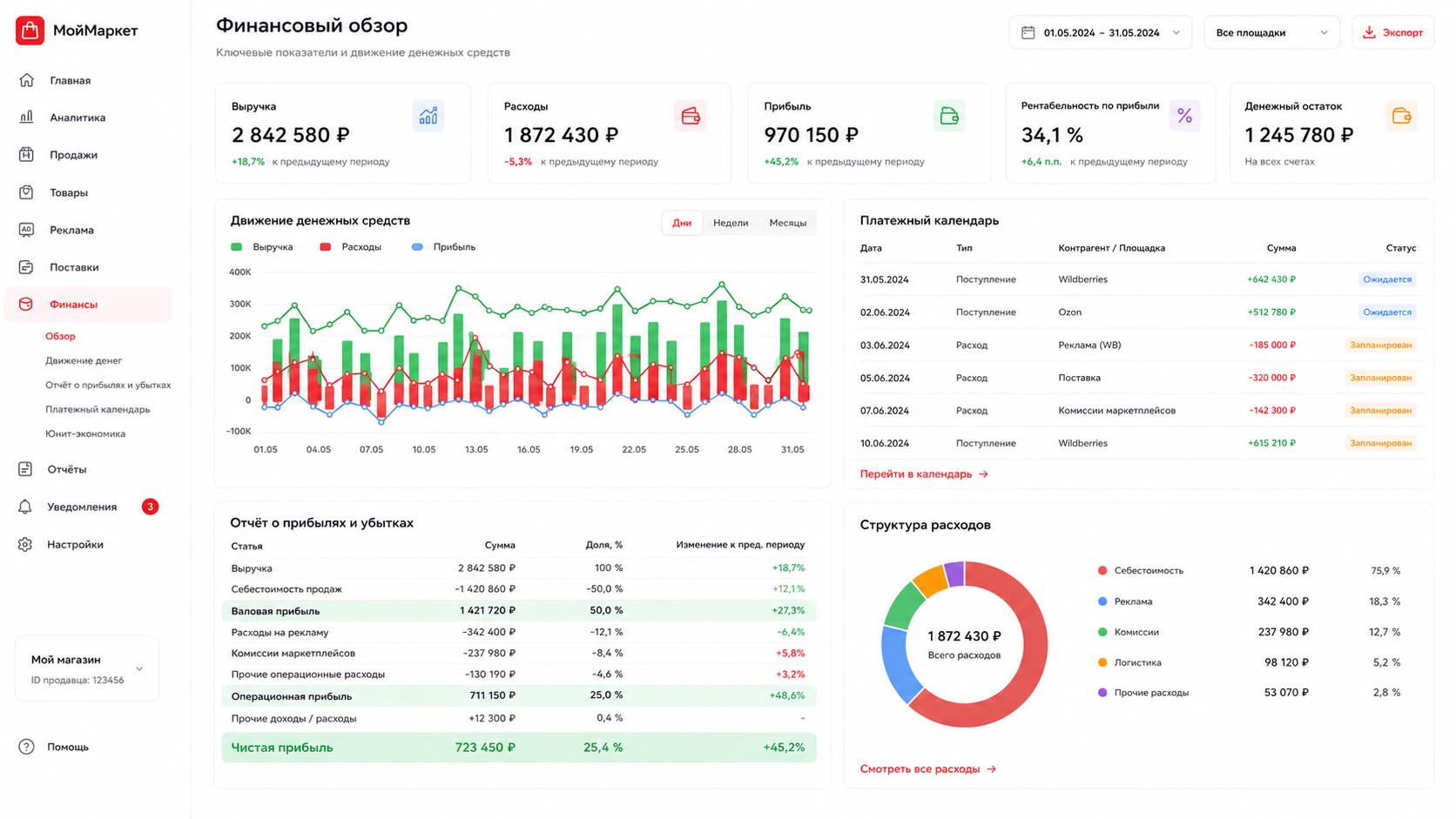Switch chart to Недели tab

731,223
